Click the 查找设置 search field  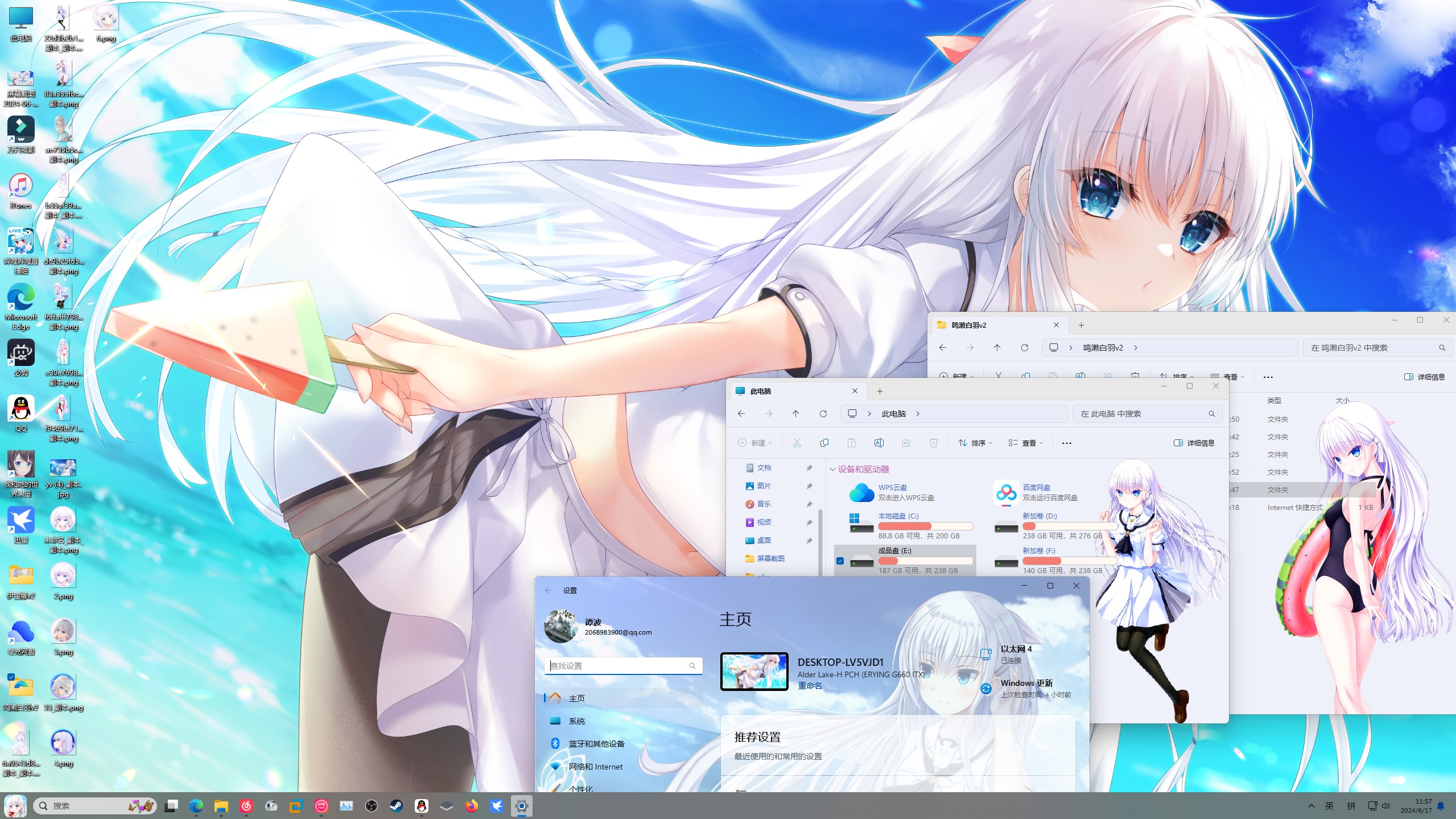coord(617,666)
